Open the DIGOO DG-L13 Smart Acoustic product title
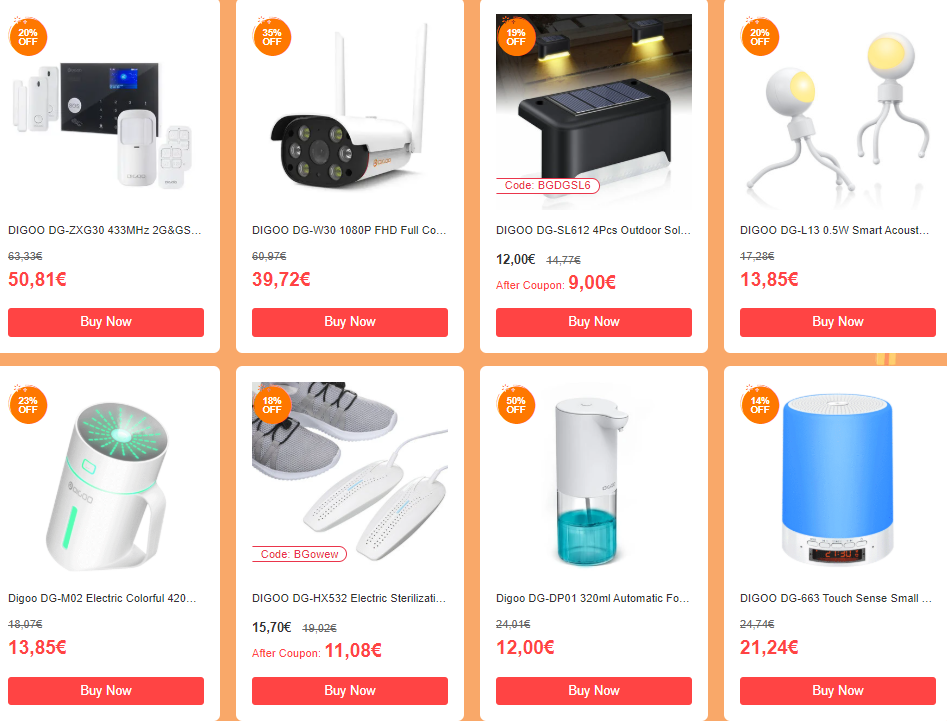Viewport: 947px width, 721px height. click(834, 230)
